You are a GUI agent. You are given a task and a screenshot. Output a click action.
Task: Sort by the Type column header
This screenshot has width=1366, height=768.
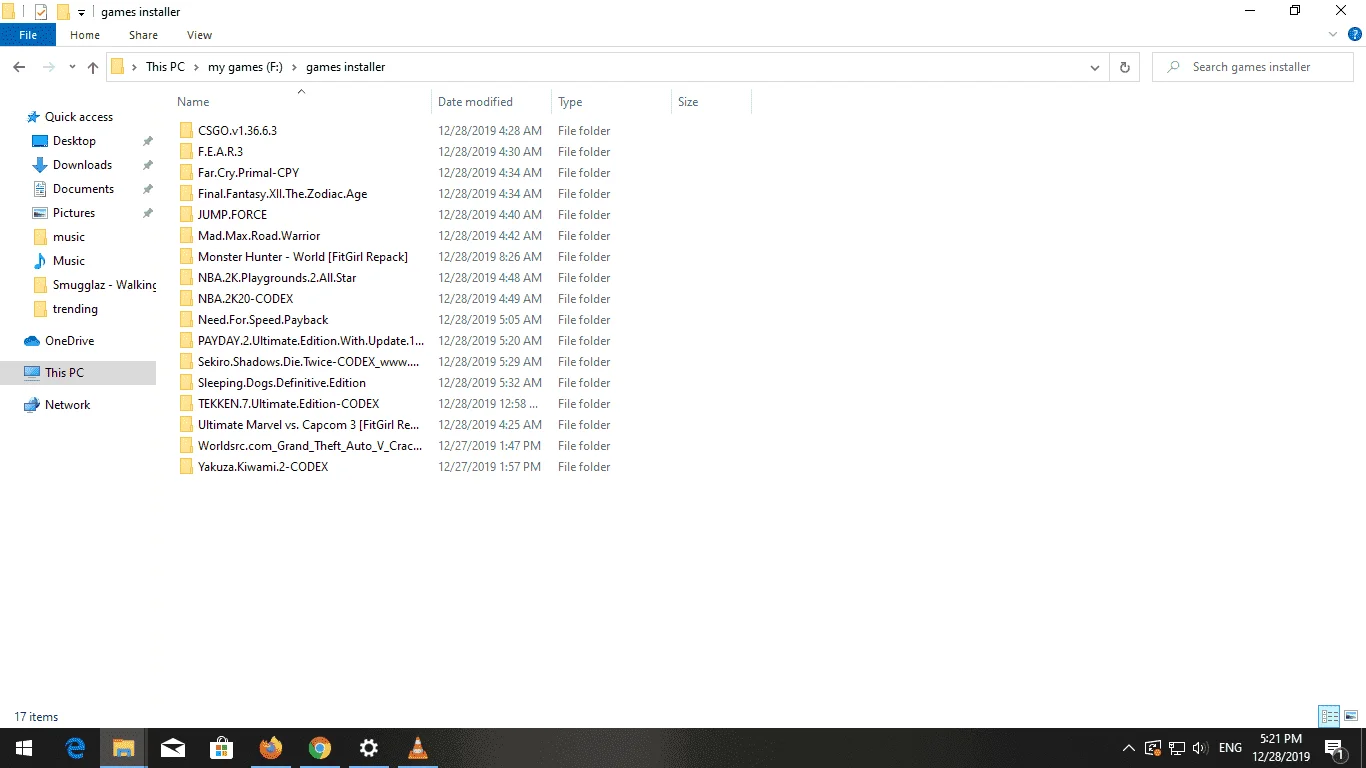click(612, 102)
